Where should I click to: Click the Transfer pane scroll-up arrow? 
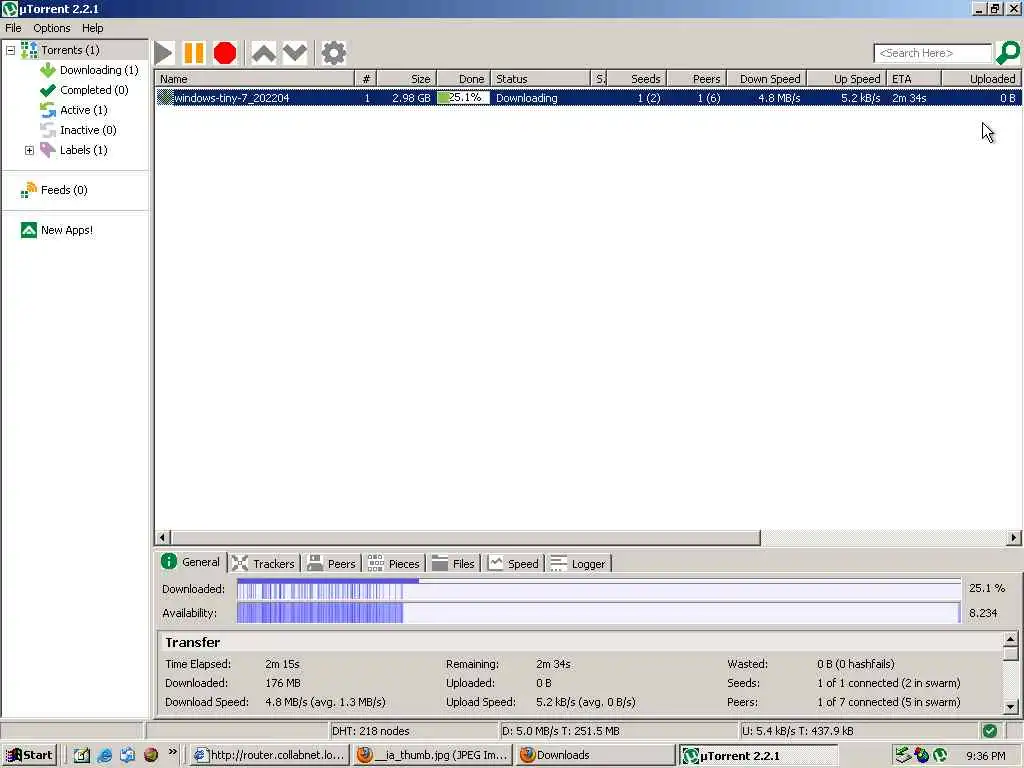pos(1011,639)
